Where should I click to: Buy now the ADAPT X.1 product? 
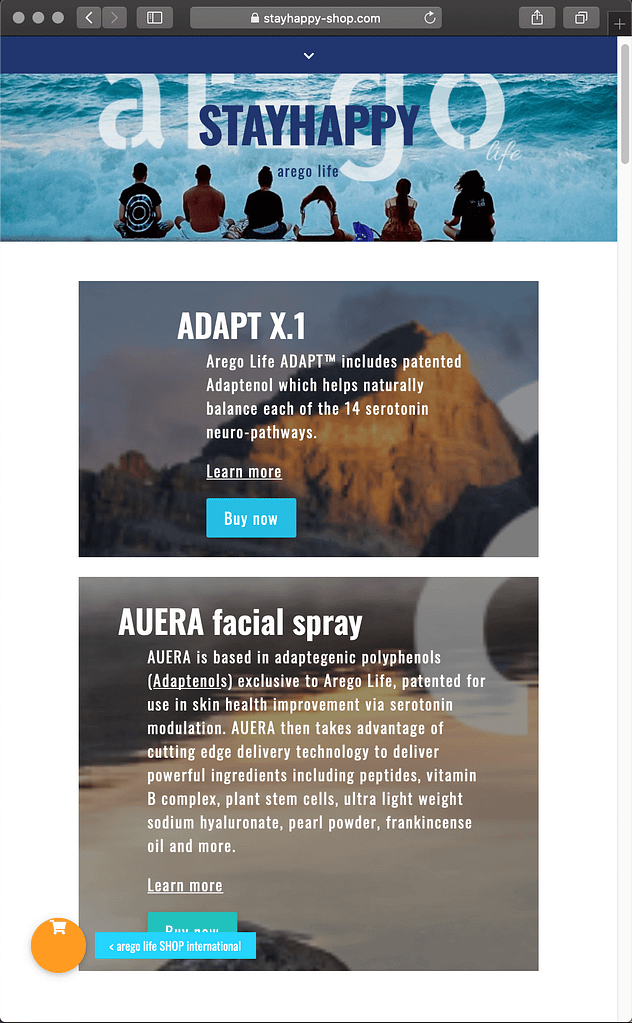coord(251,518)
